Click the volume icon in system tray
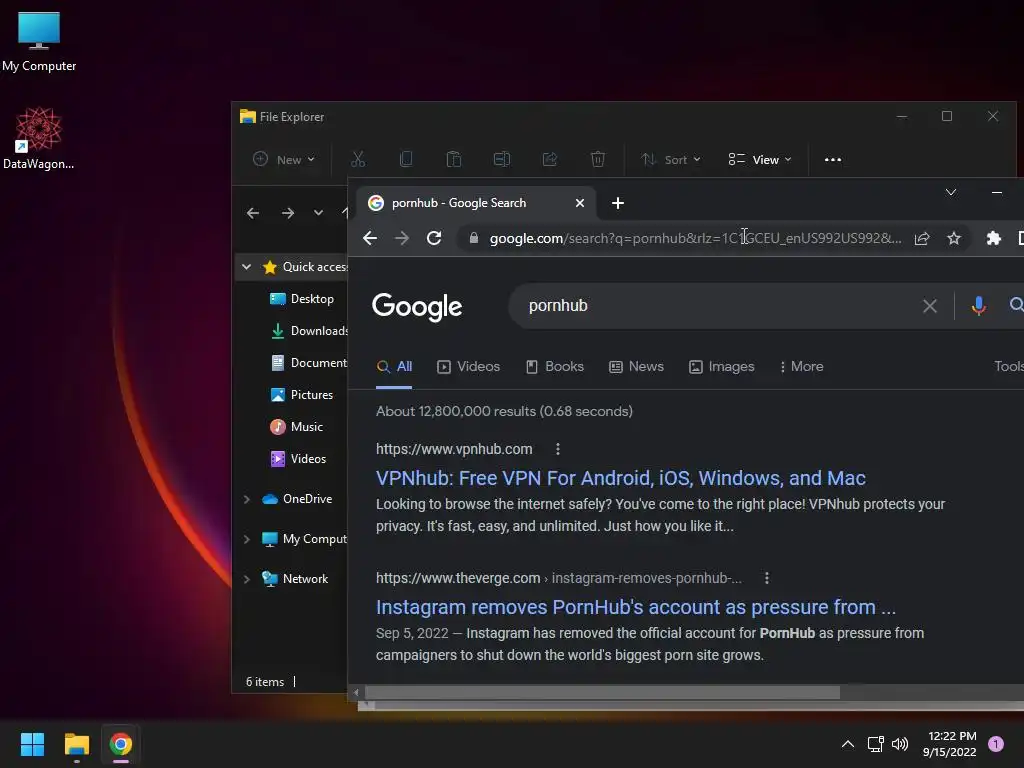The image size is (1024, 768). coord(900,744)
